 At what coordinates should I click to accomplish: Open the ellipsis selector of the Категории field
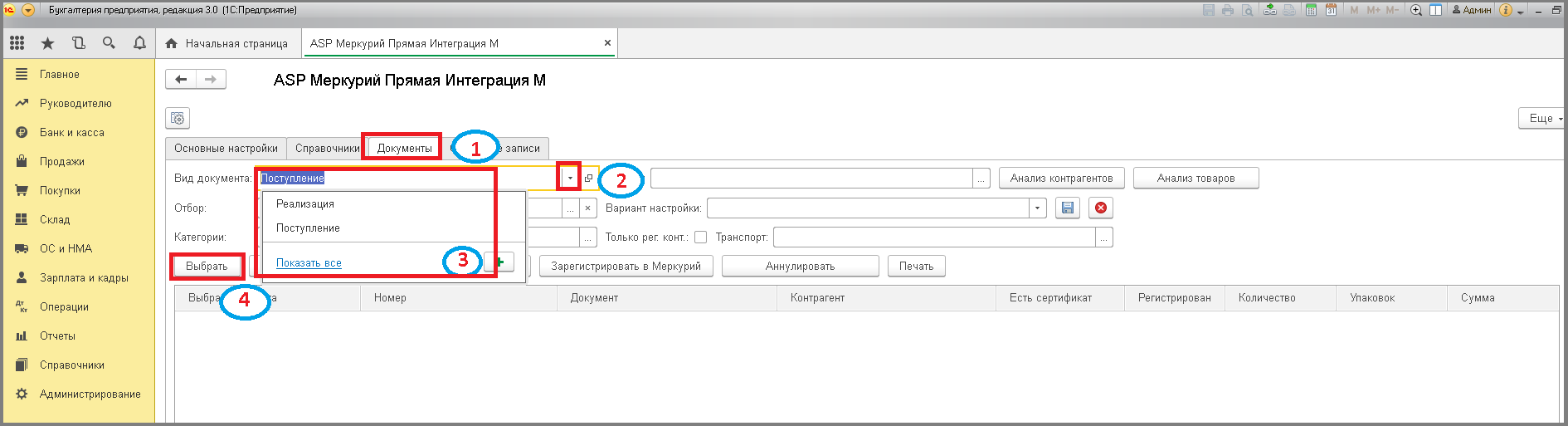pos(588,237)
